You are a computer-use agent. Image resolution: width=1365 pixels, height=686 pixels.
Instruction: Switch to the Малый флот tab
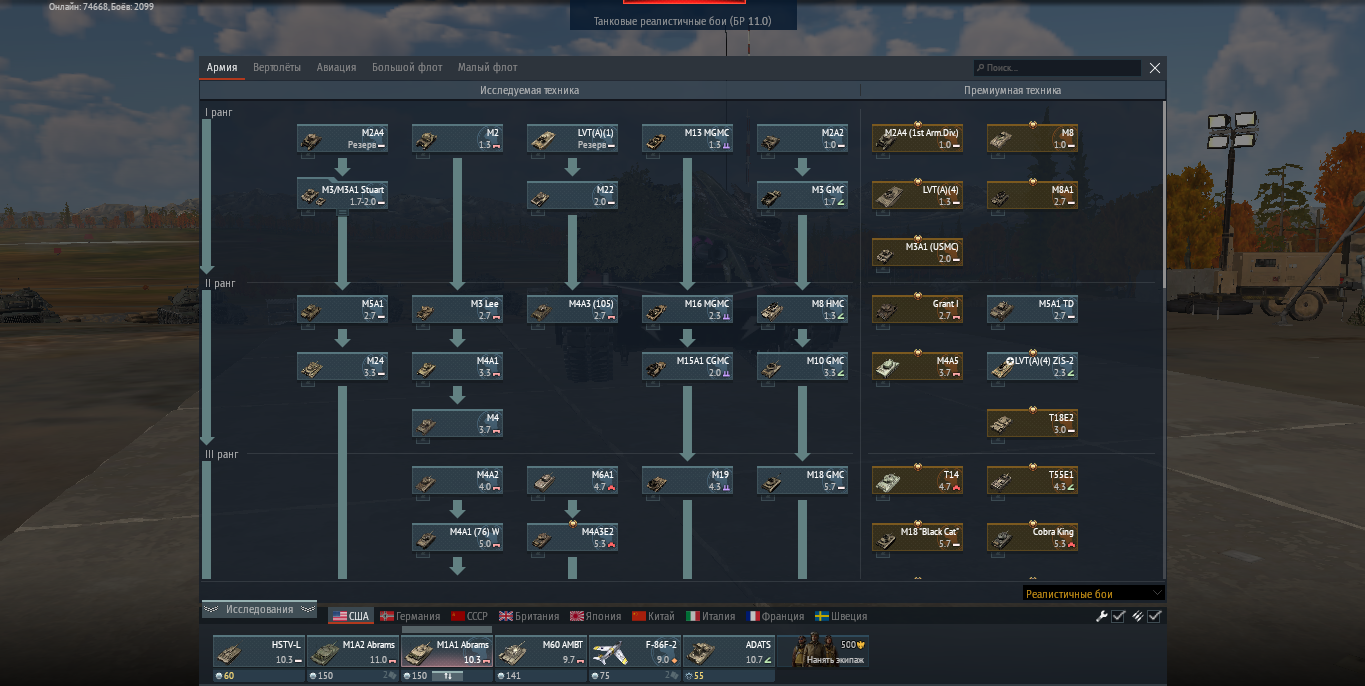488,67
